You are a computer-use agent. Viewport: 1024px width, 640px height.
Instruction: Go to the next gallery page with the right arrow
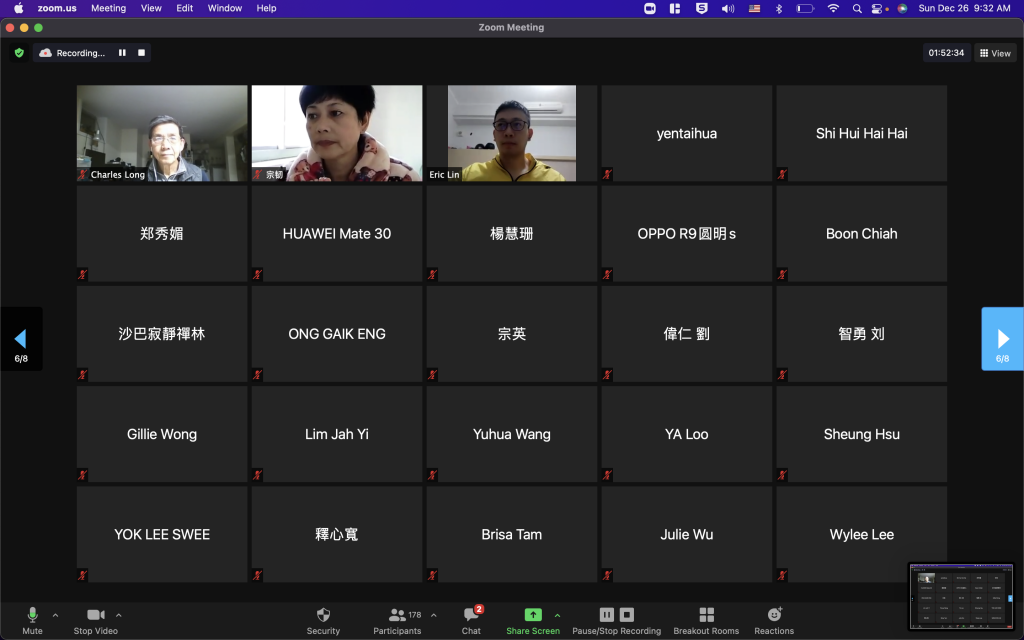tap(1002, 339)
